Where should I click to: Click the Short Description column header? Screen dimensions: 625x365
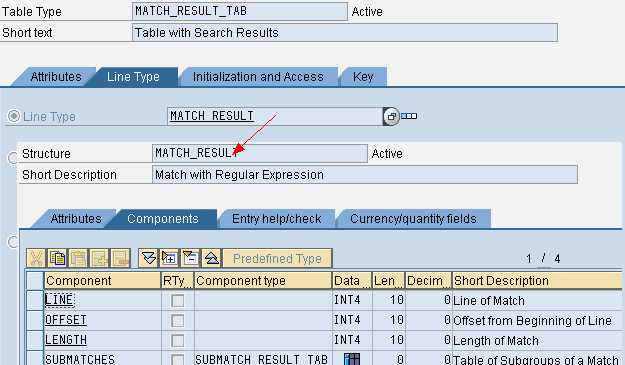pos(537,281)
